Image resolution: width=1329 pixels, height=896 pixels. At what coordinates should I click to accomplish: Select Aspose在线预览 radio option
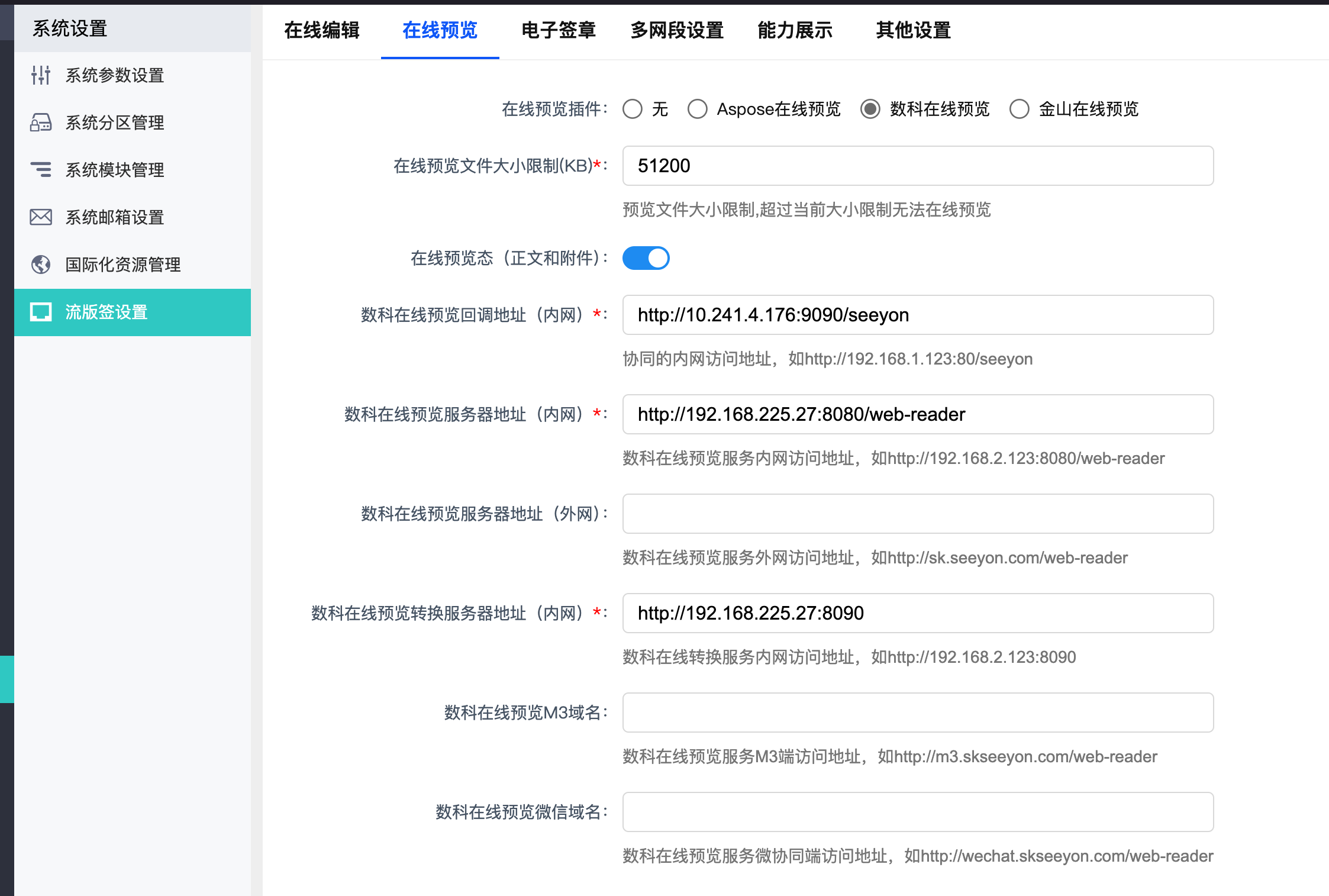(x=698, y=109)
